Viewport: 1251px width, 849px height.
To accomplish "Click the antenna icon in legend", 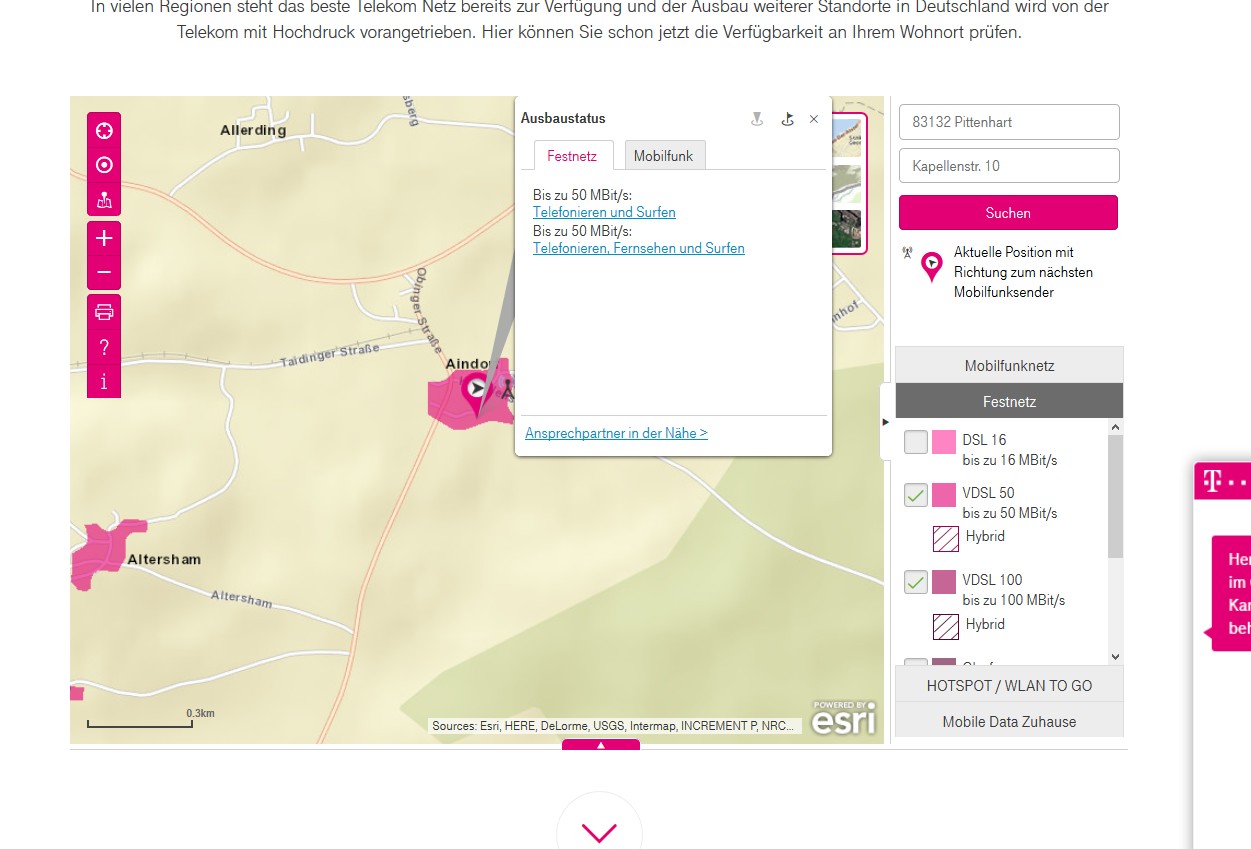I will coord(907,253).
